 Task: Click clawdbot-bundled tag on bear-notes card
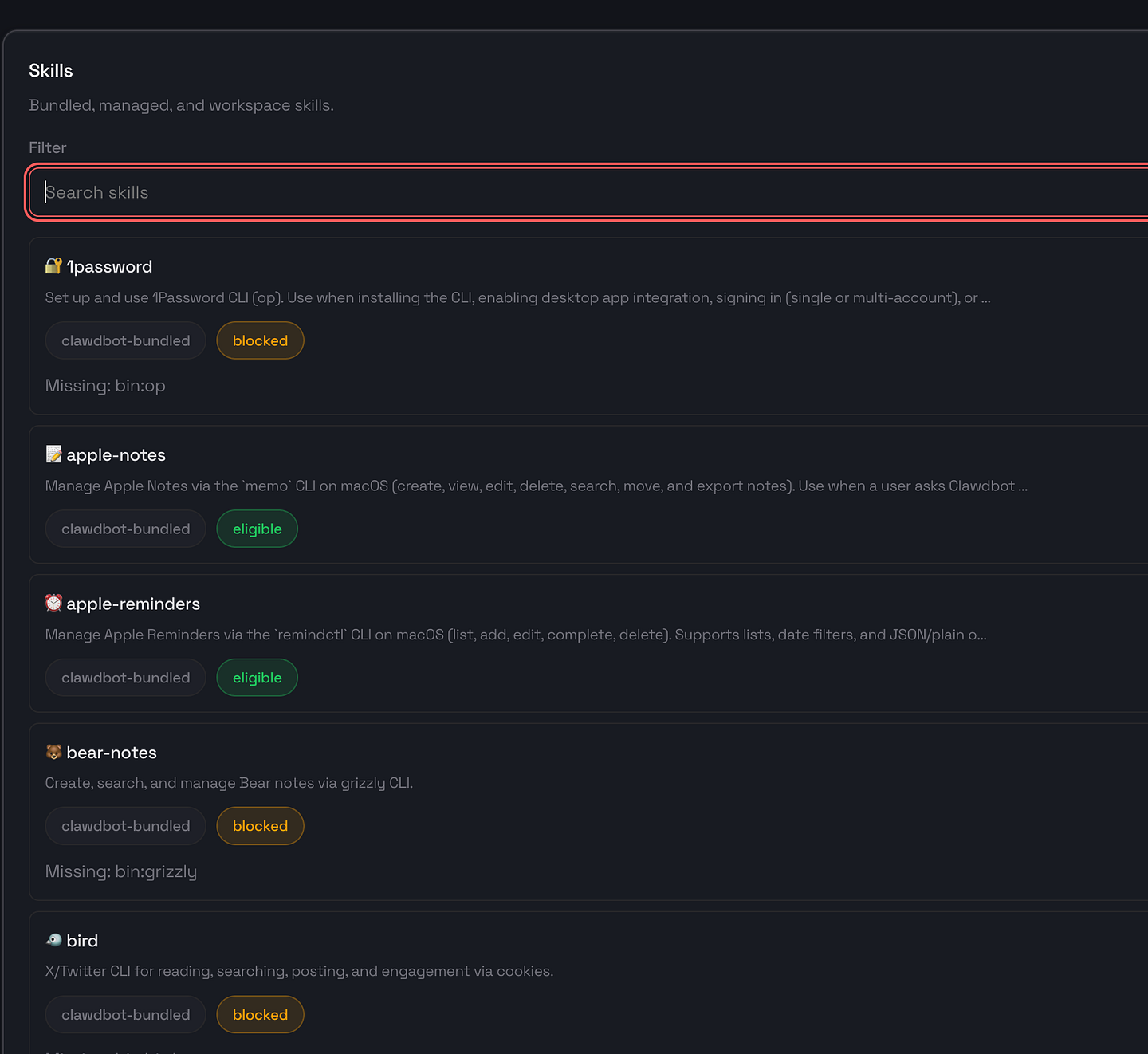126,826
